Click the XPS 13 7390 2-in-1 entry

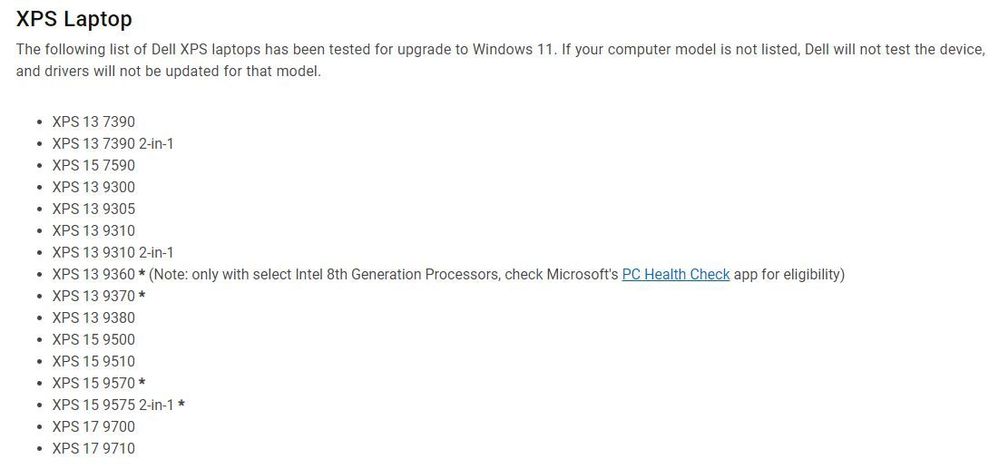(x=113, y=144)
